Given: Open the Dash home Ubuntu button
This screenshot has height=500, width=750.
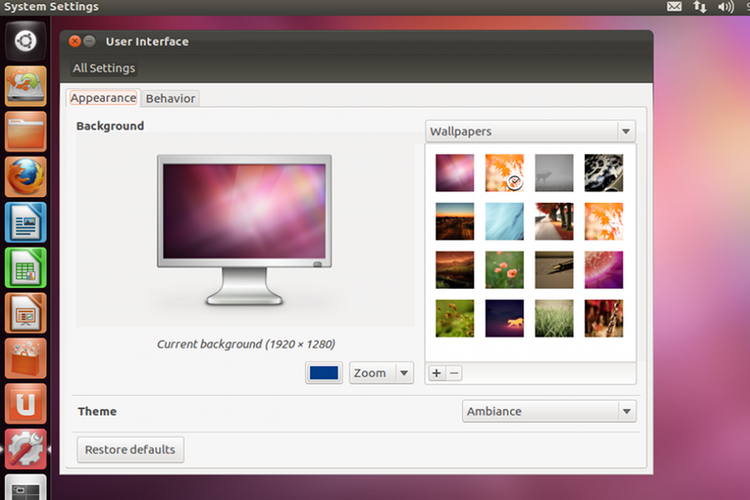Looking at the screenshot, I should click(26, 42).
